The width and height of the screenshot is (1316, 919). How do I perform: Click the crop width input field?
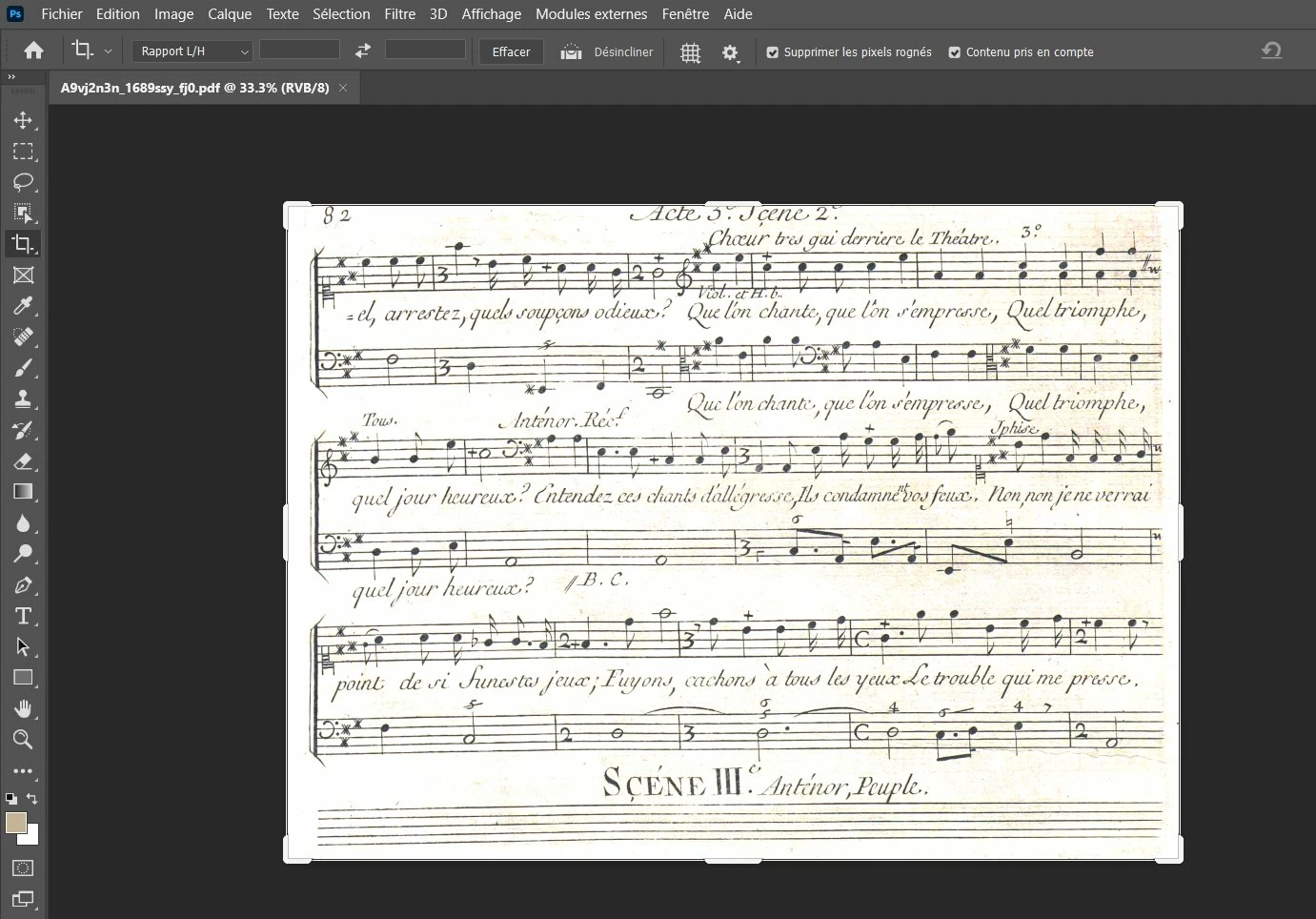299,50
